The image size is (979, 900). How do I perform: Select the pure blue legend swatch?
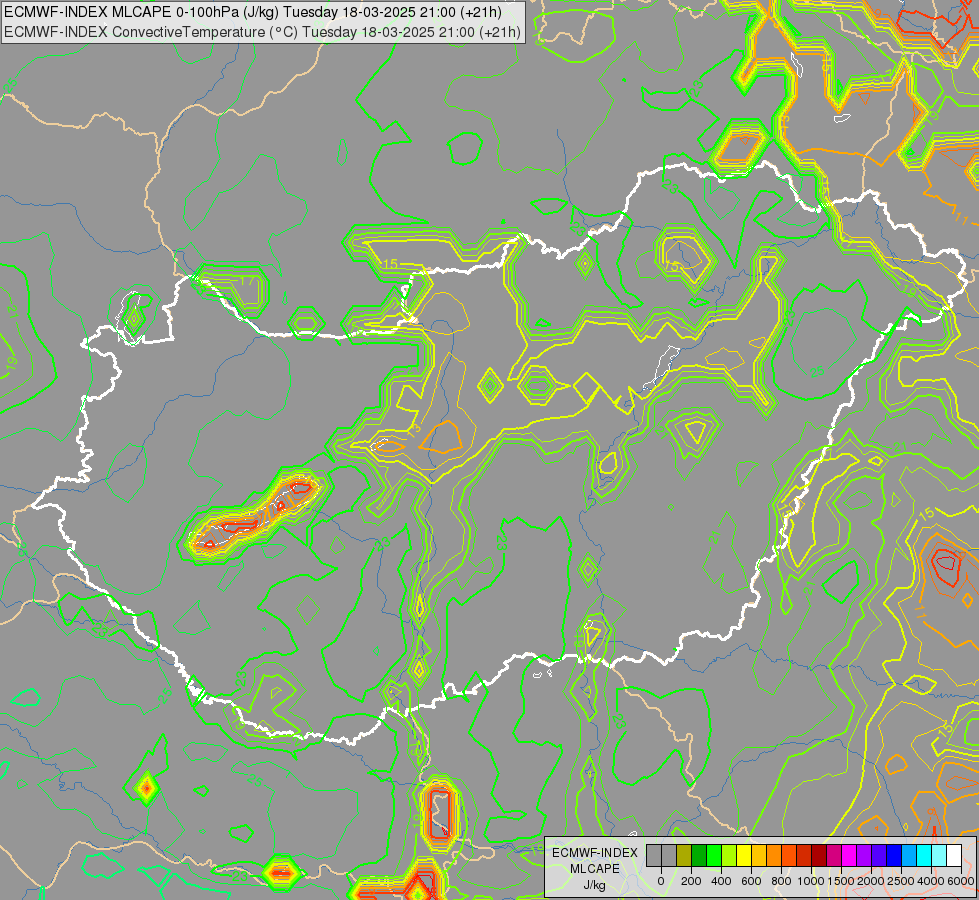893,856
